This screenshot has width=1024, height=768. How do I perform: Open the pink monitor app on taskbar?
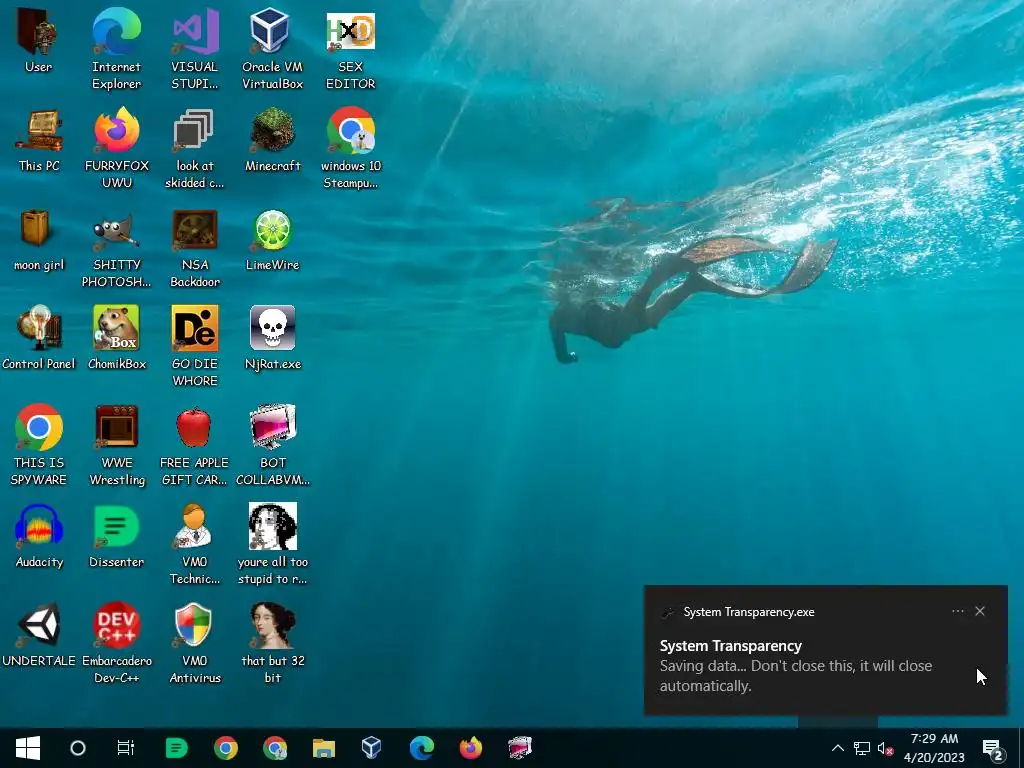tap(520, 748)
